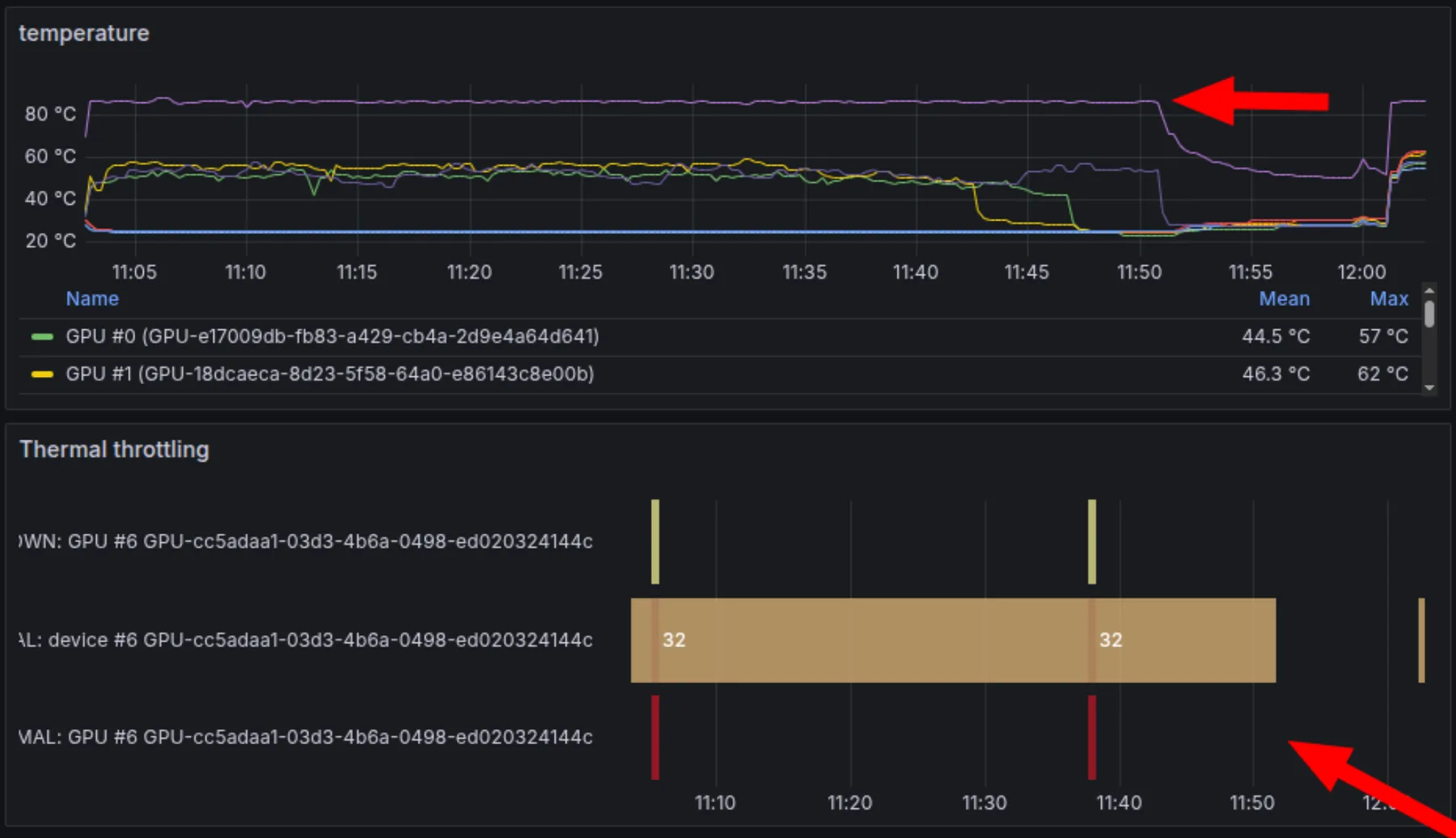Click the first "32" label in device #6 bar

(x=674, y=640)
